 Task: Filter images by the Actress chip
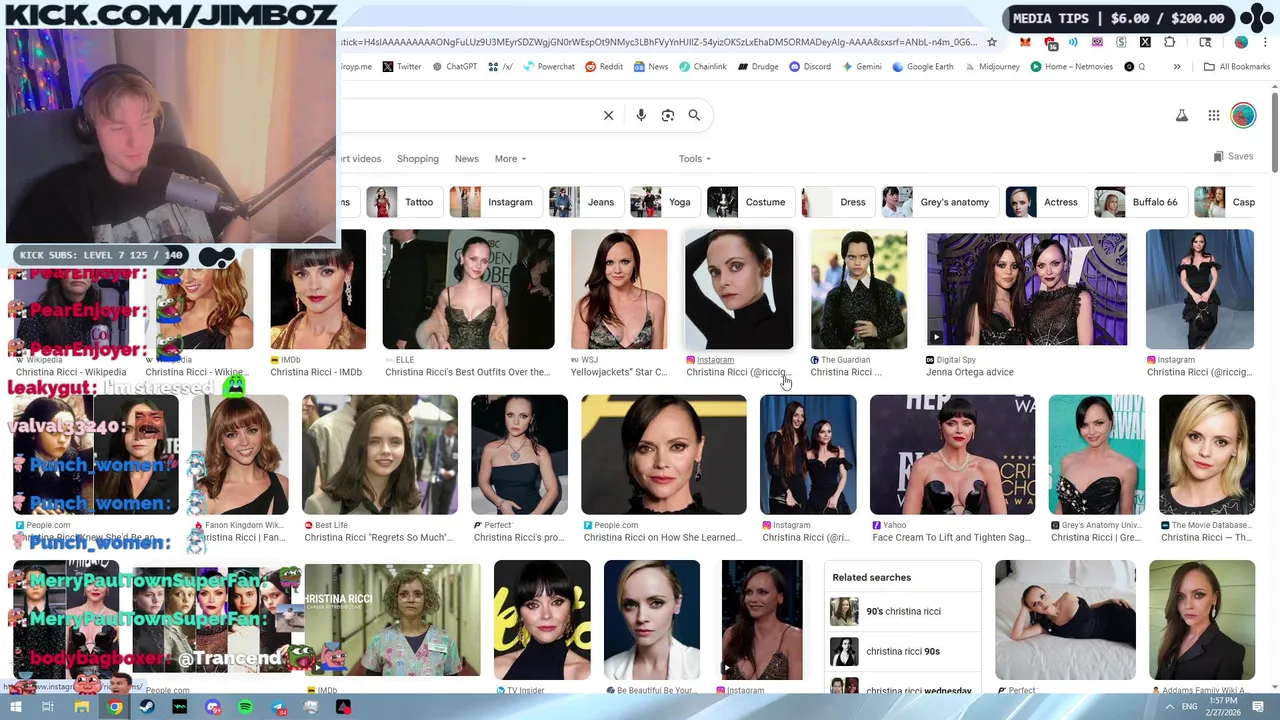coord(1046,202)
